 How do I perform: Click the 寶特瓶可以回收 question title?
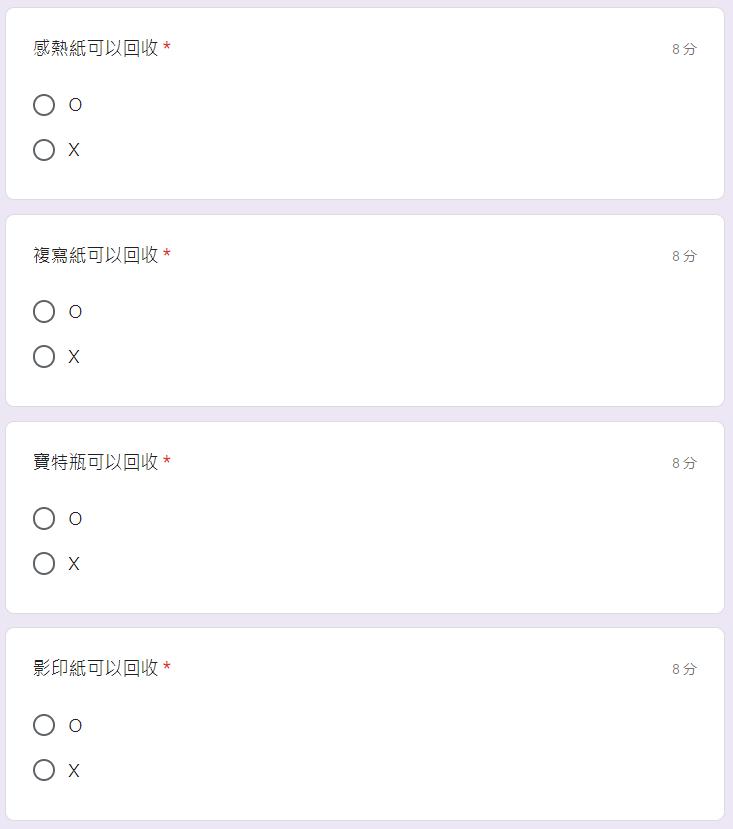point(96,462)
